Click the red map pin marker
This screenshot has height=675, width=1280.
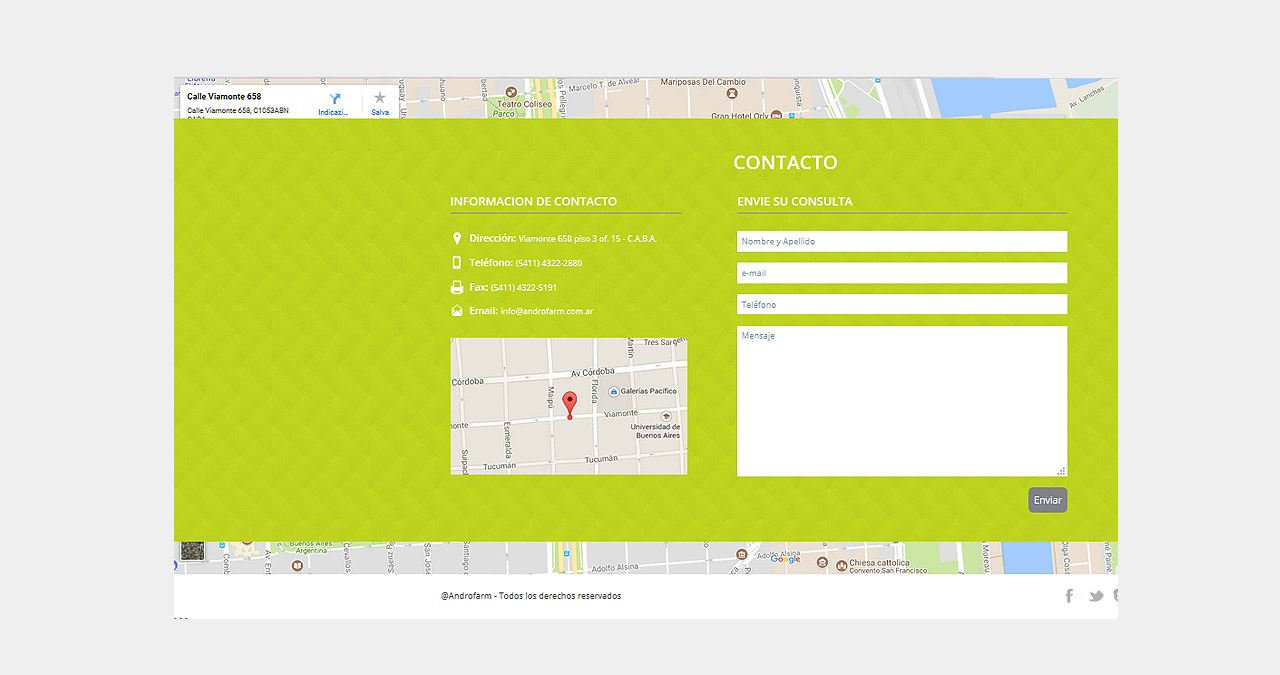point(570,404)
